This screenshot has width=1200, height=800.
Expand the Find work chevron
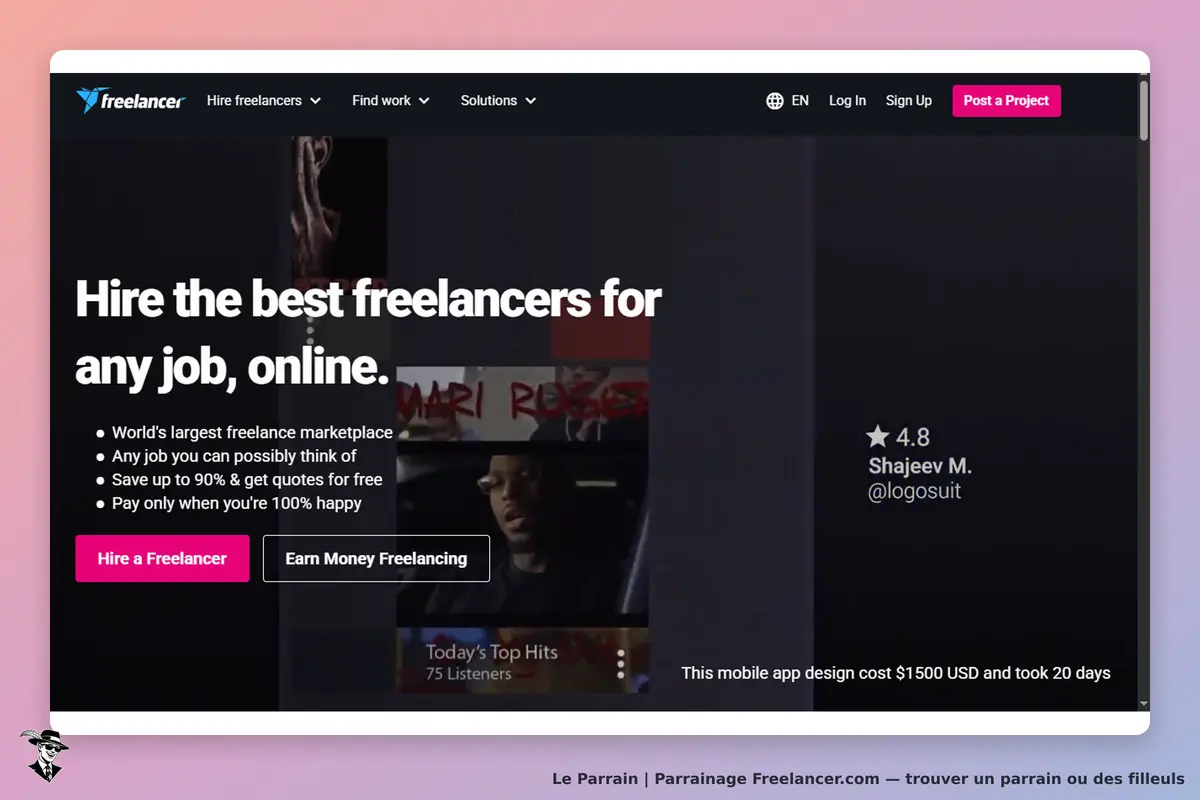click(x=424, y=101)
